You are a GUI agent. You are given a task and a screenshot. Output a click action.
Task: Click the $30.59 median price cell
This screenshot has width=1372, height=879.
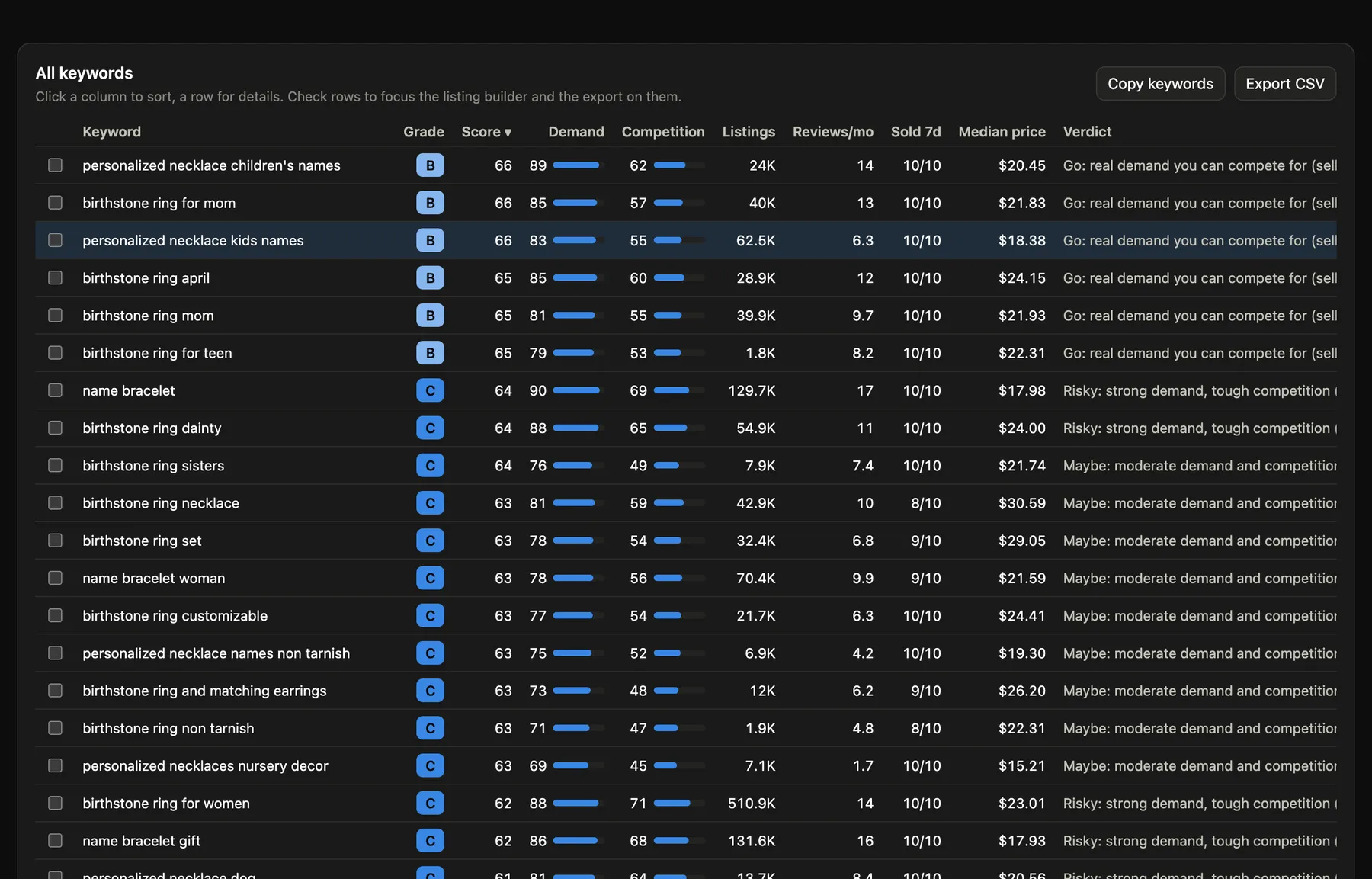pyautogui.click(x=1021, y=503)
